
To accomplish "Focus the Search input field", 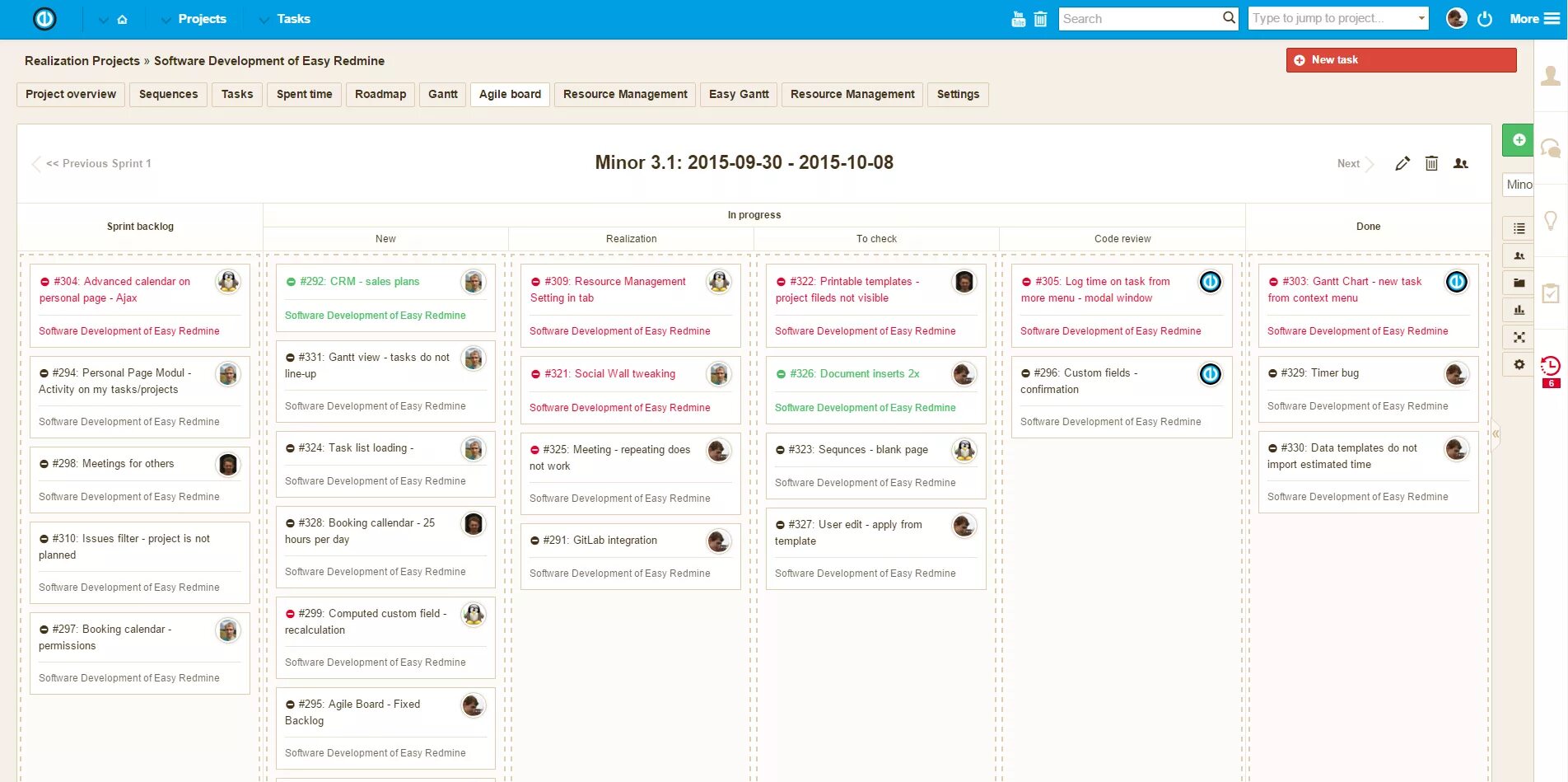I will (x=1140, y=18).
